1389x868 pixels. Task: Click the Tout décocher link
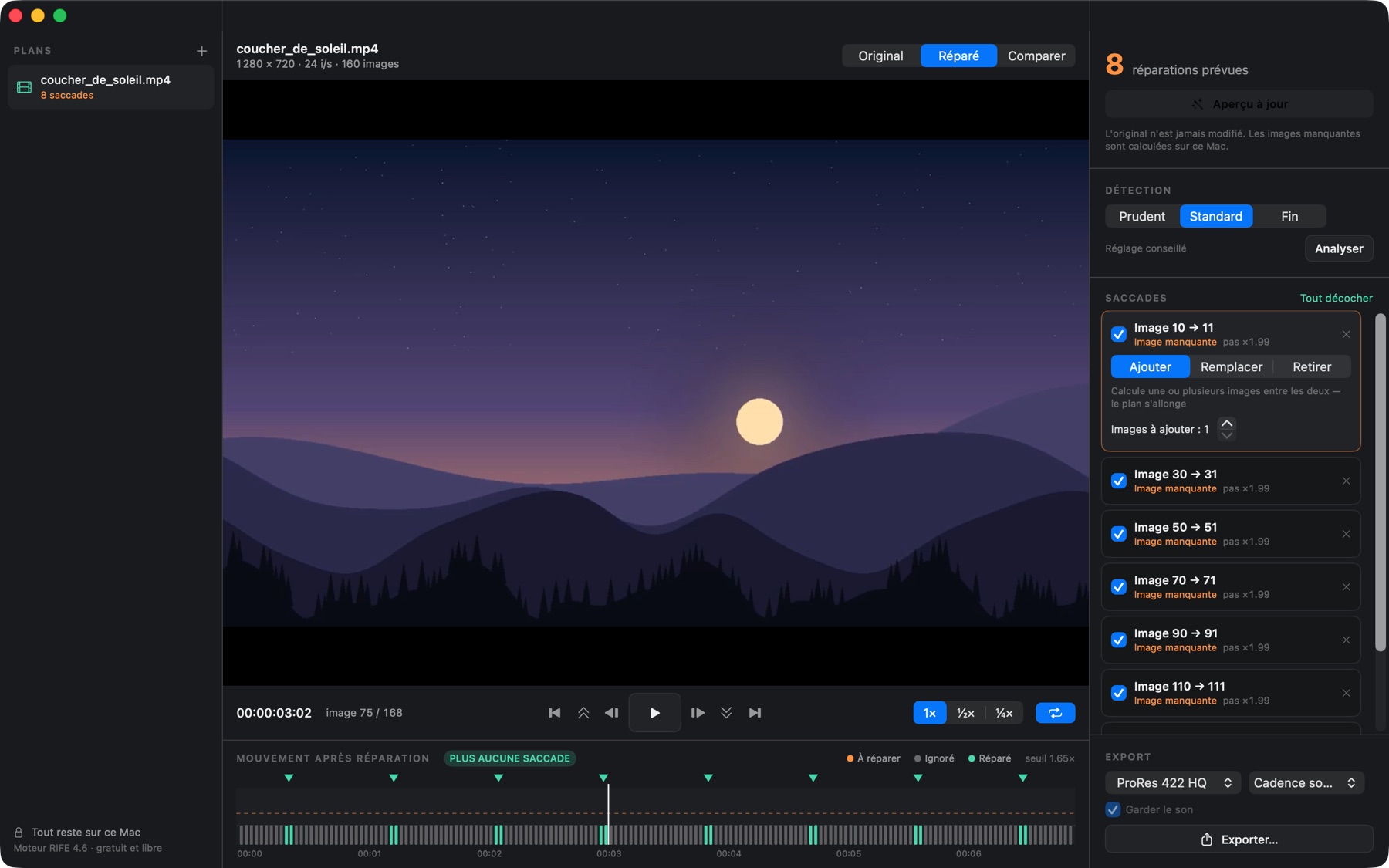pyautogui.click(x=1336, y=298)
